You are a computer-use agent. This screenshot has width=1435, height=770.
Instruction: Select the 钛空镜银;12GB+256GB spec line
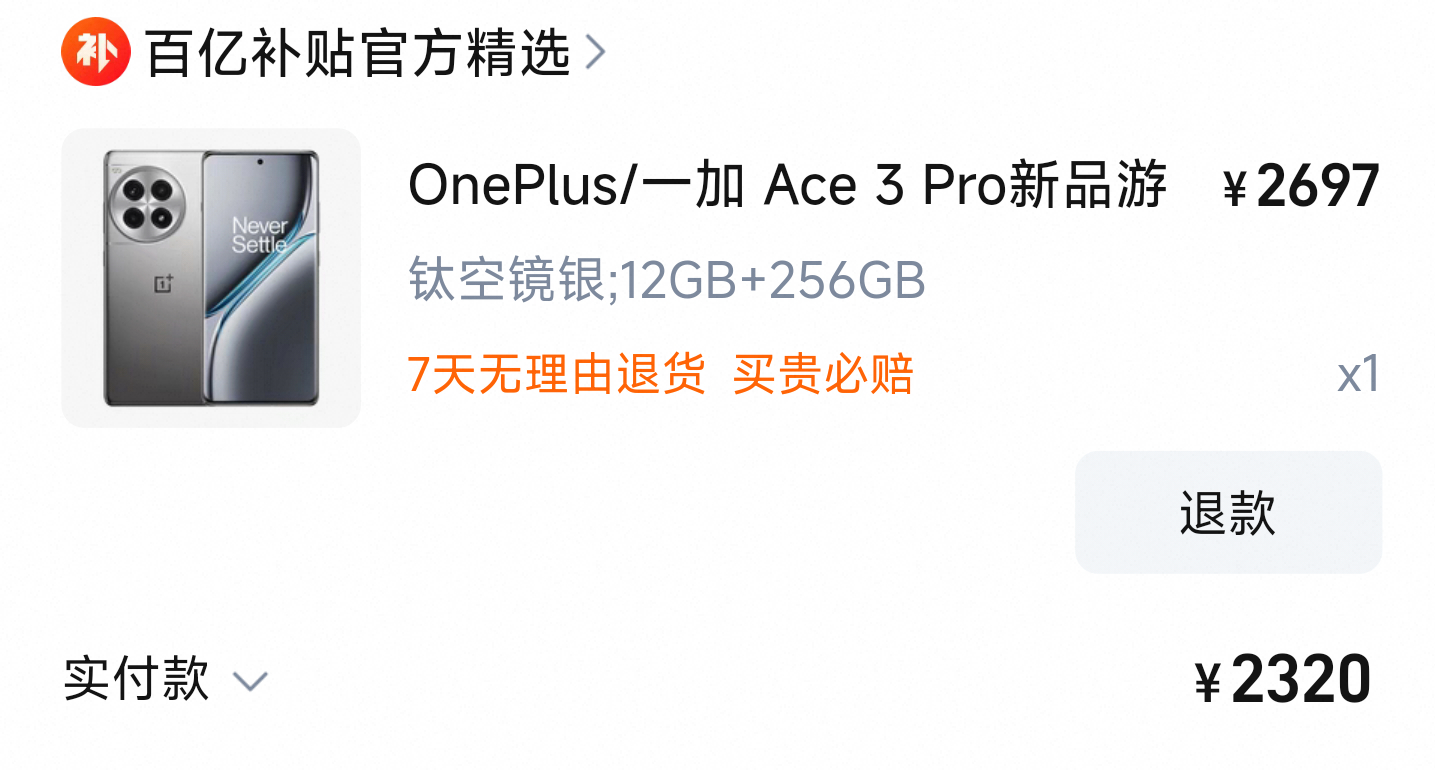coord(667,281)
